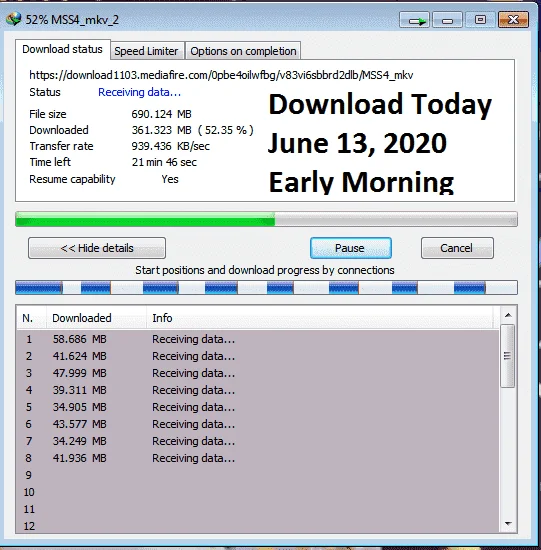Viewport: 541px width, 550px height.
Task: Open the Options on completion tab
Action: (x=243, y=51)
